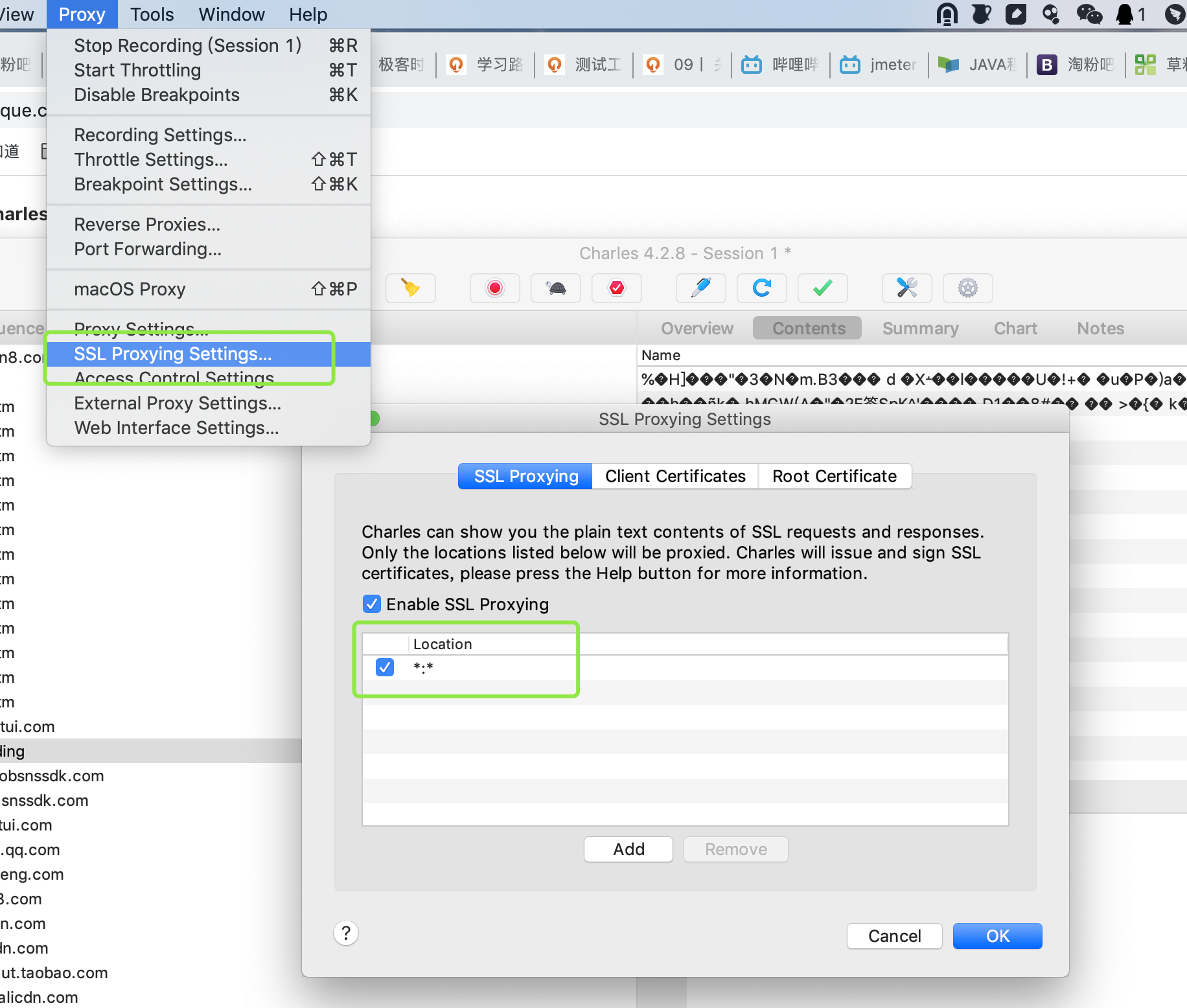Choose Disable Breakpoints menu item
The image size is (1187, 1008).
[x=209, y=95]
